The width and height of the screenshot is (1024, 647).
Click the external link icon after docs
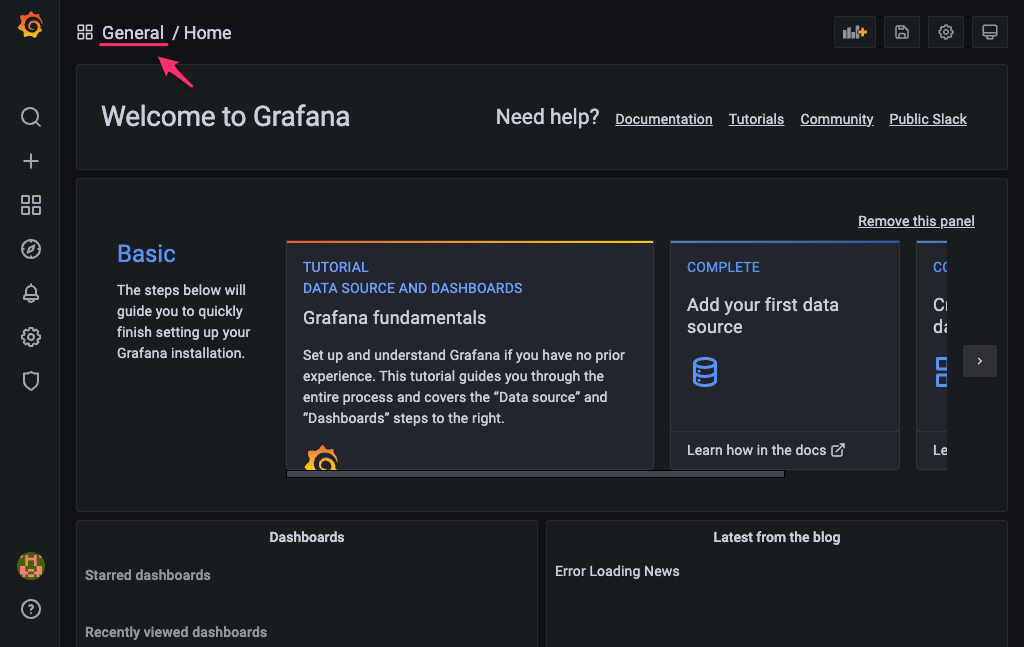click(838, 450)
